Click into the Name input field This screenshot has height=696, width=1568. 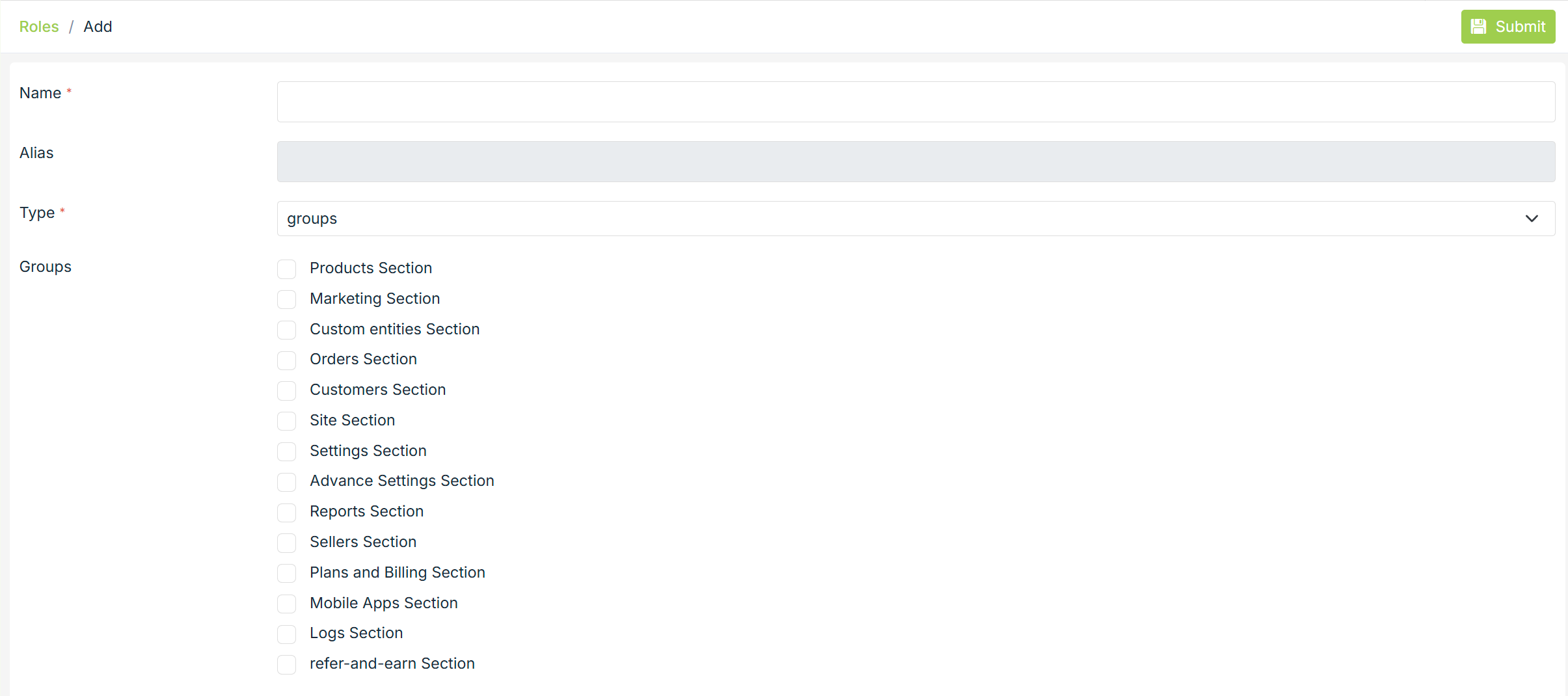[x=915, y=101]
